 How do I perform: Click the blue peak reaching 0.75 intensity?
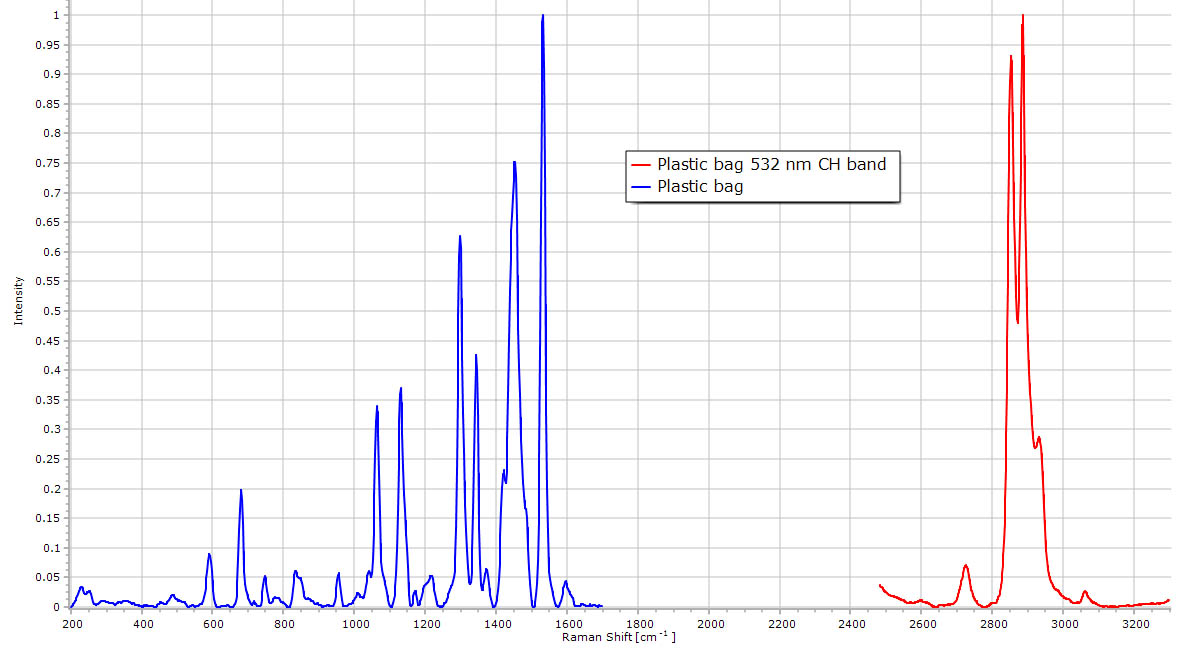click(514, 162)
